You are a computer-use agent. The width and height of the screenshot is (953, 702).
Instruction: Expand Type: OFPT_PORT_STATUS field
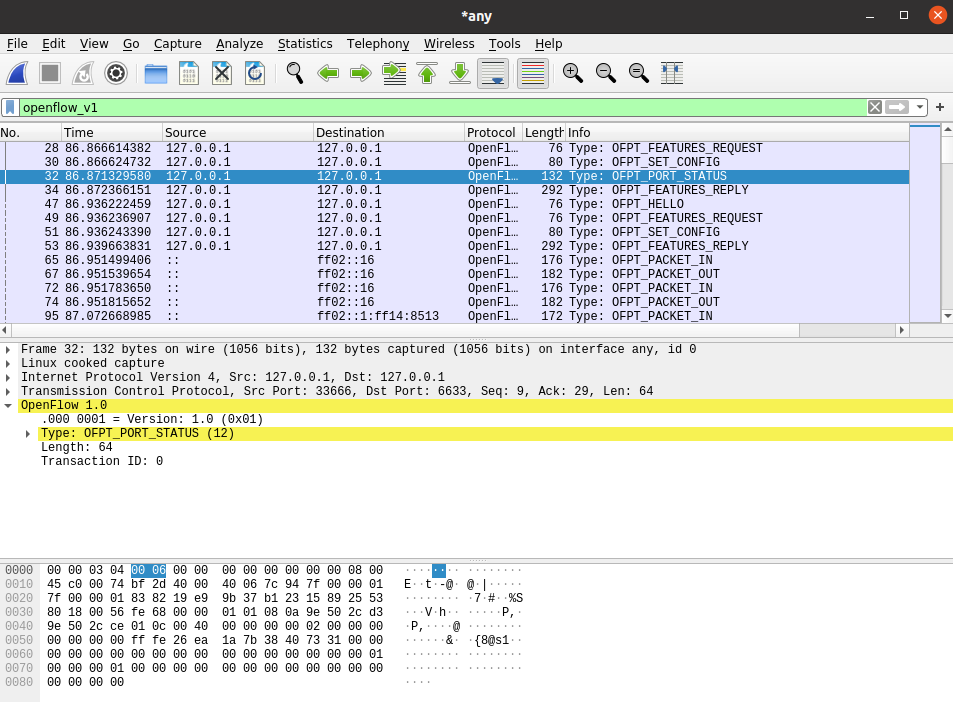click(x=28, y=433)
